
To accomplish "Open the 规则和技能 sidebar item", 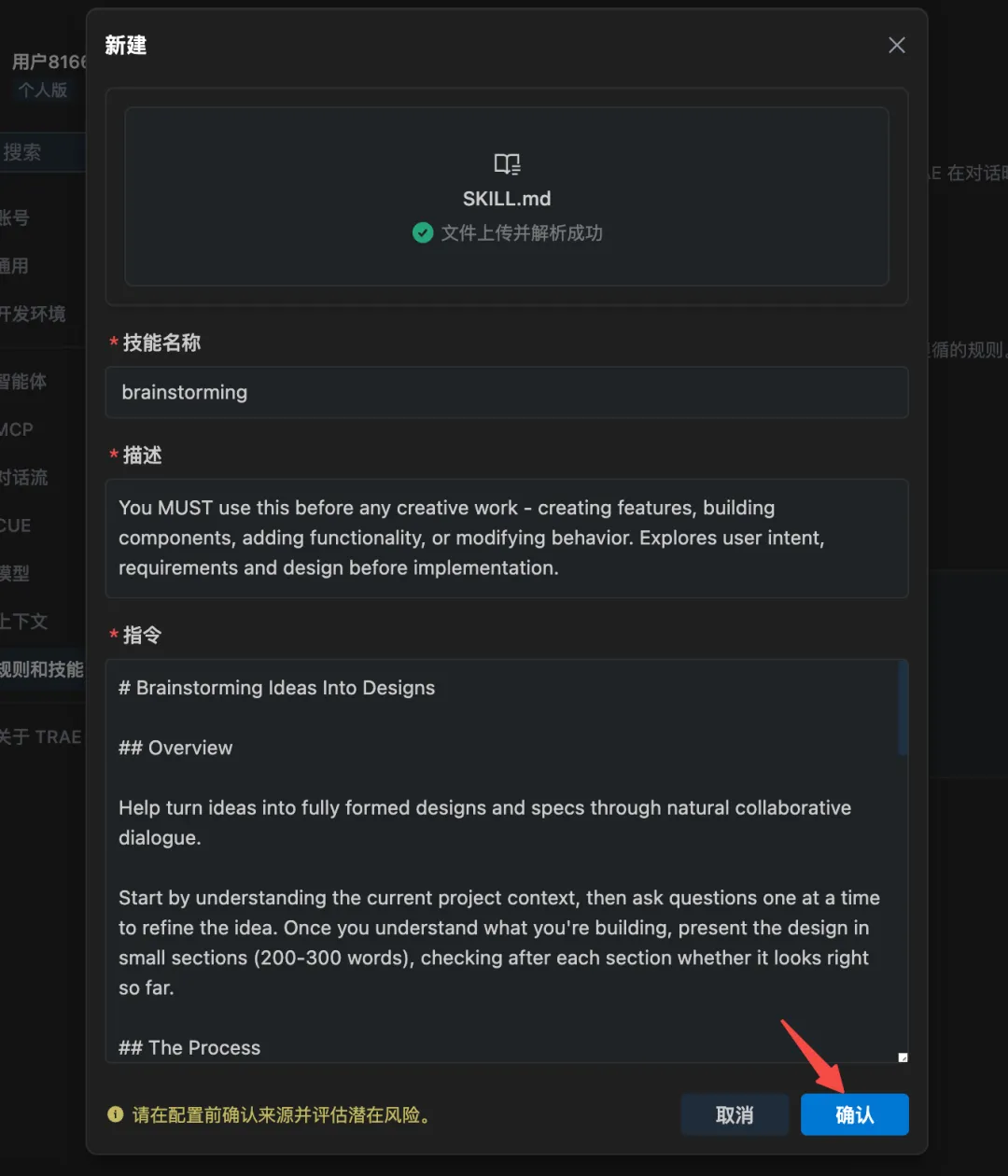I will [x=42, y=669].
